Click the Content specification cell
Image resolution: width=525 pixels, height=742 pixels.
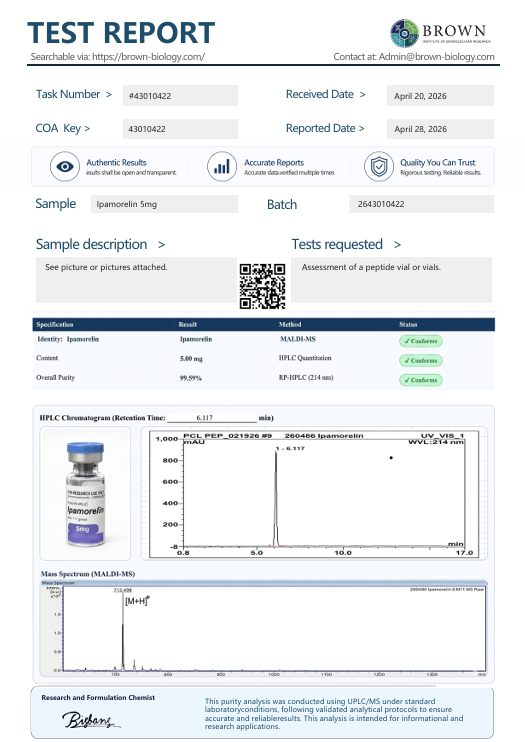click(47, 358)
